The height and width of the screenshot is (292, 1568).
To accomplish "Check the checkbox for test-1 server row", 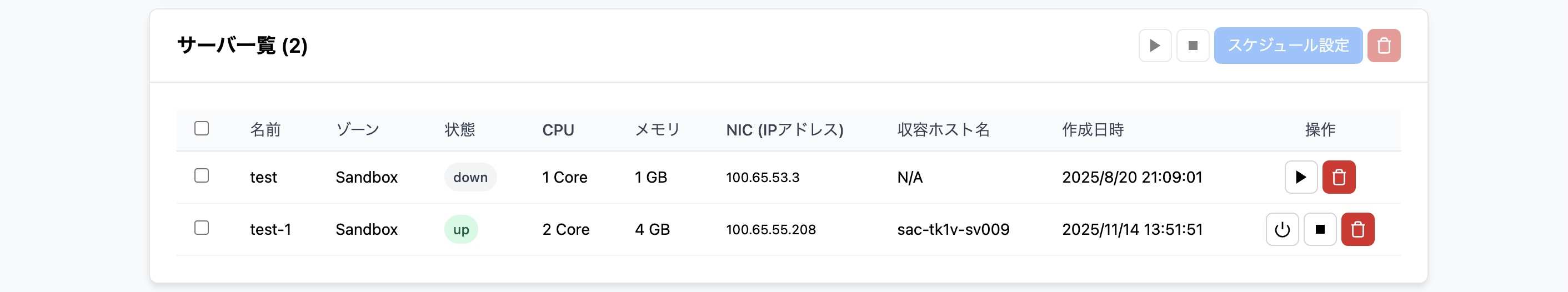I will coord(202,228).
